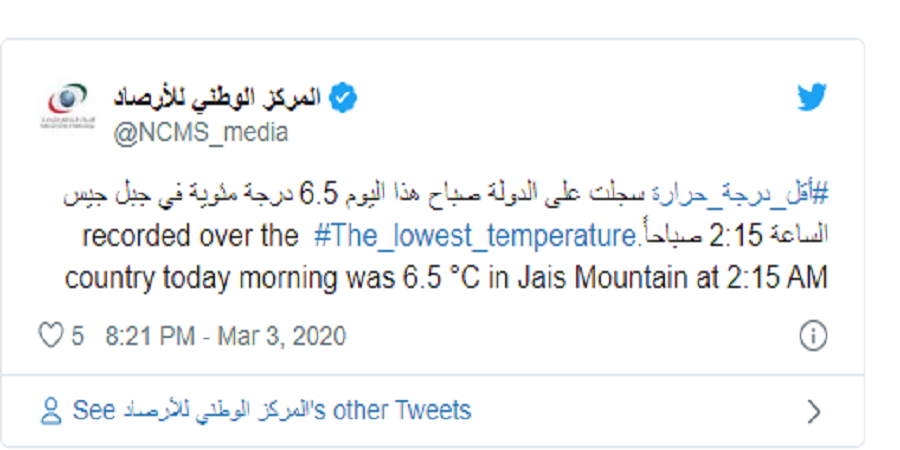Open the Arabic account name المركز الوطني للأرصاد
Image resolution: width=900 pixels, height=450 pixels.
(x=217, y=98)
